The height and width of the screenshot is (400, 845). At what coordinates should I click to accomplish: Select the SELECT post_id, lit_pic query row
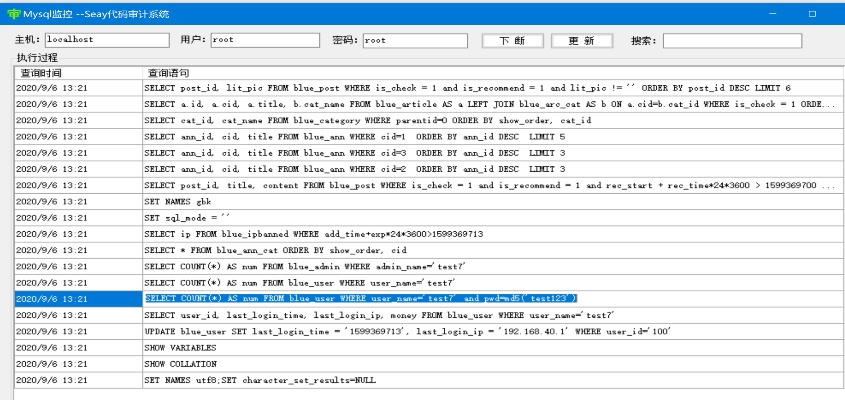(430, 88)
